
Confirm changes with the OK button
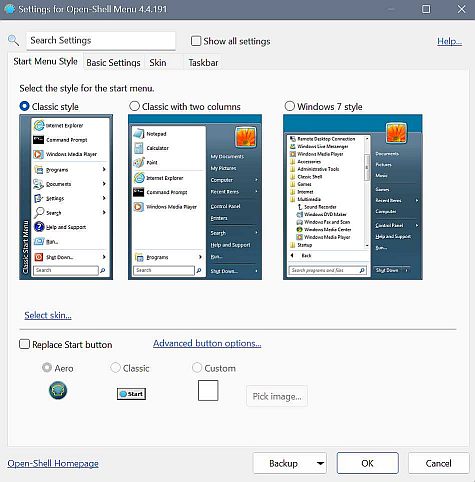[x=368, y=463]
